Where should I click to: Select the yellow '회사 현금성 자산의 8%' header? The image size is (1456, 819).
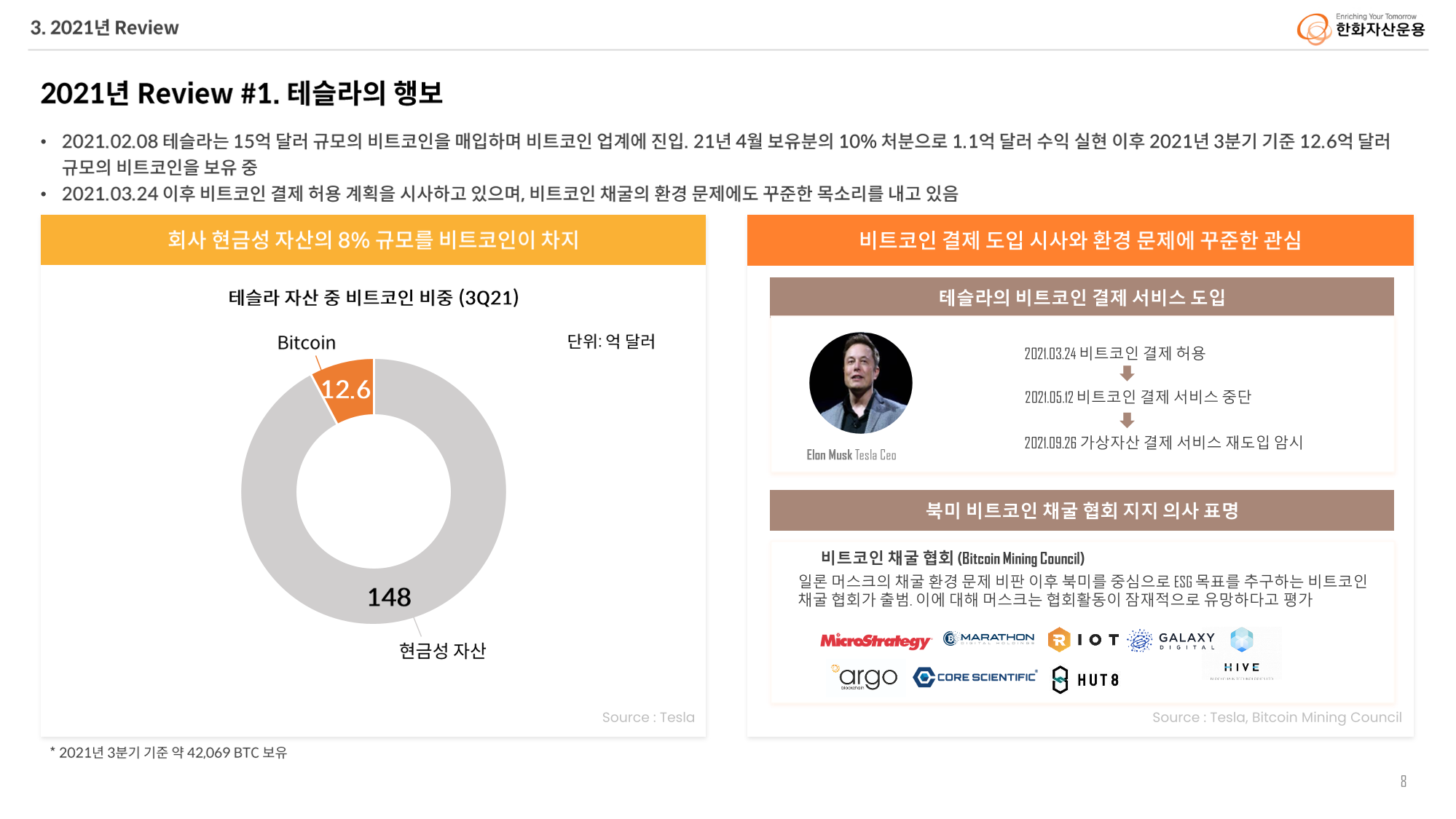(373, 240)
